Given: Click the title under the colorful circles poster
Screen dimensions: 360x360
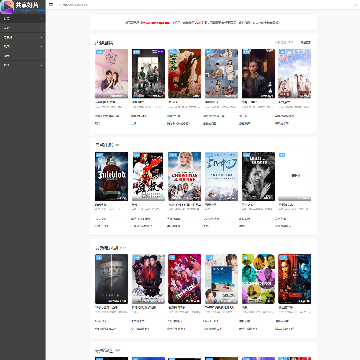Looking at the screenshot, I should tap(245, 307).
